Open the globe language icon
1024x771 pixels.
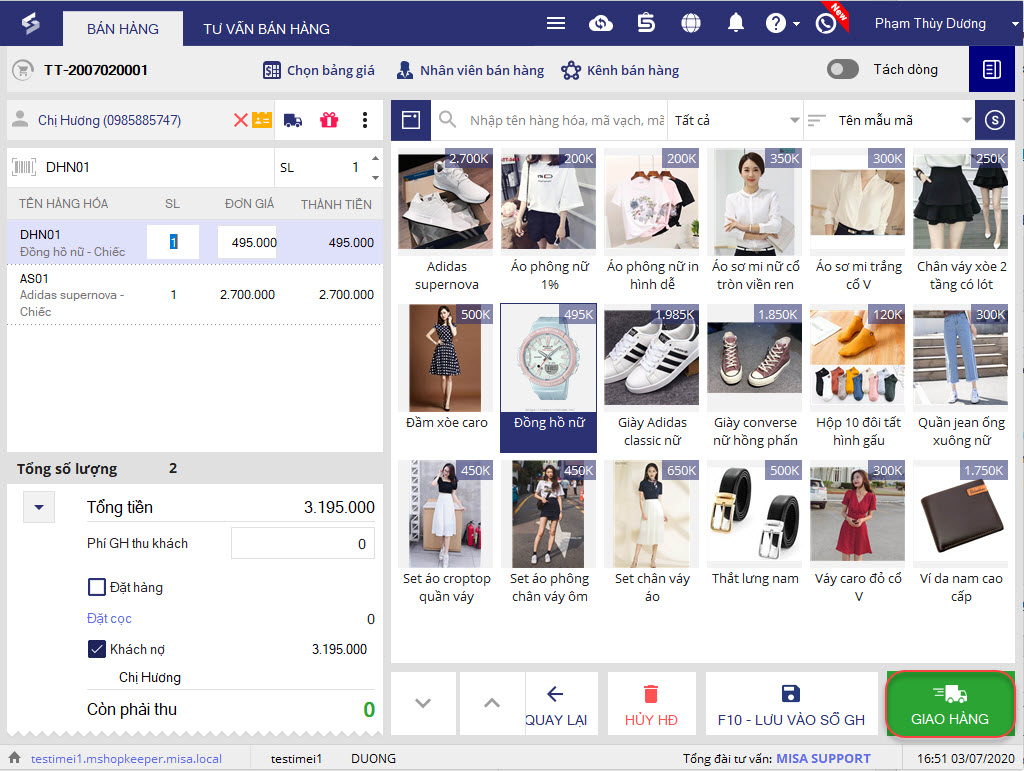690,24
